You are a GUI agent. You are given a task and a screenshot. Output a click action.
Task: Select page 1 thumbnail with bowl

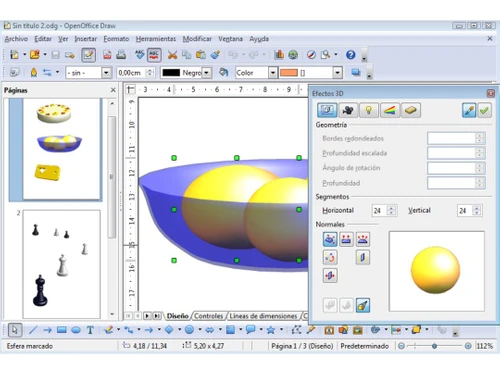click(61, 148)
